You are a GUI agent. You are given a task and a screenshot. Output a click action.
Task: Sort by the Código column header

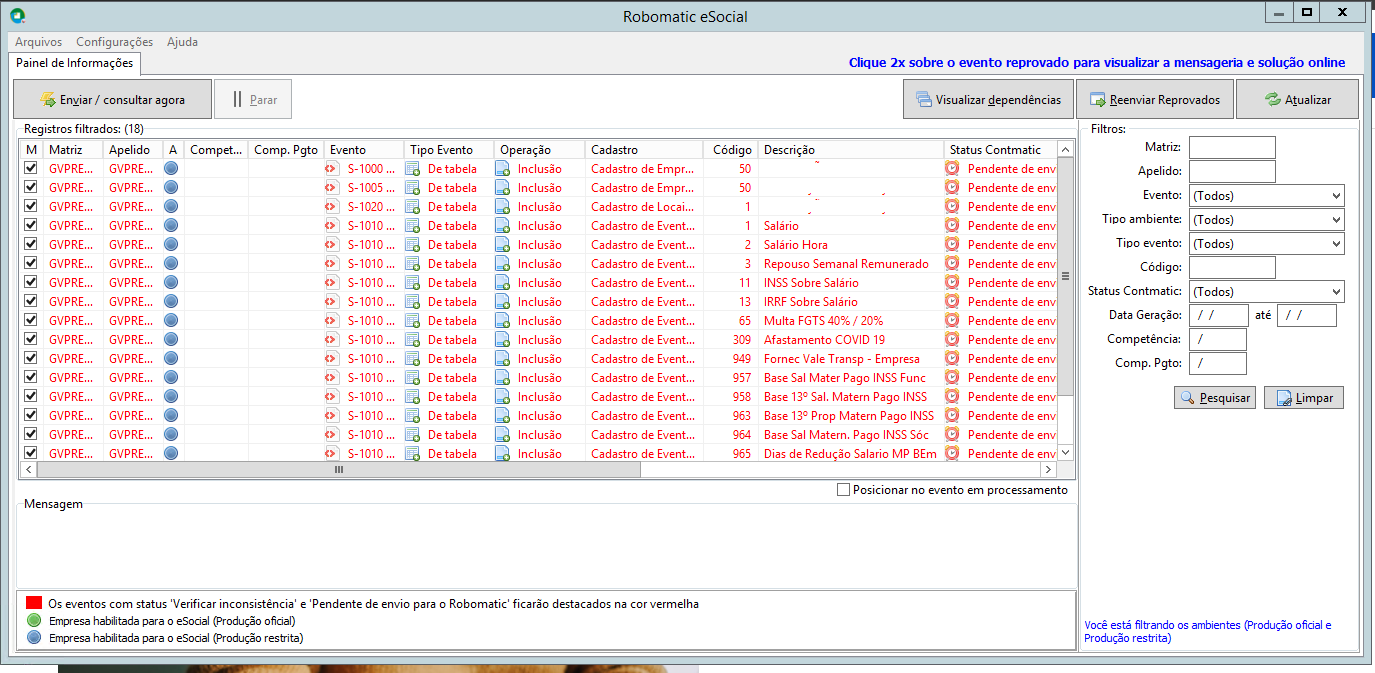(730, 150)
